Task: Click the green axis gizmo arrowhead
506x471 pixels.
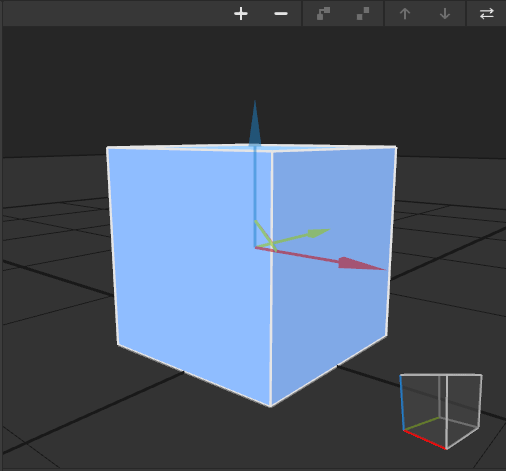Action: (x=318, y=233)
